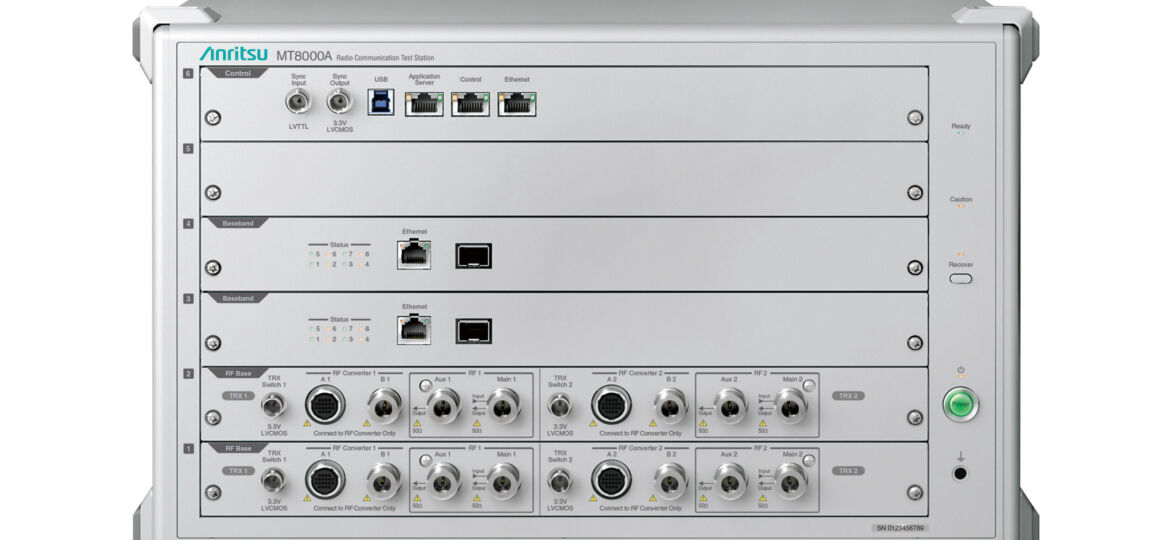Click the MT8000A model name
1170x540 pixels.
(304, 56)
